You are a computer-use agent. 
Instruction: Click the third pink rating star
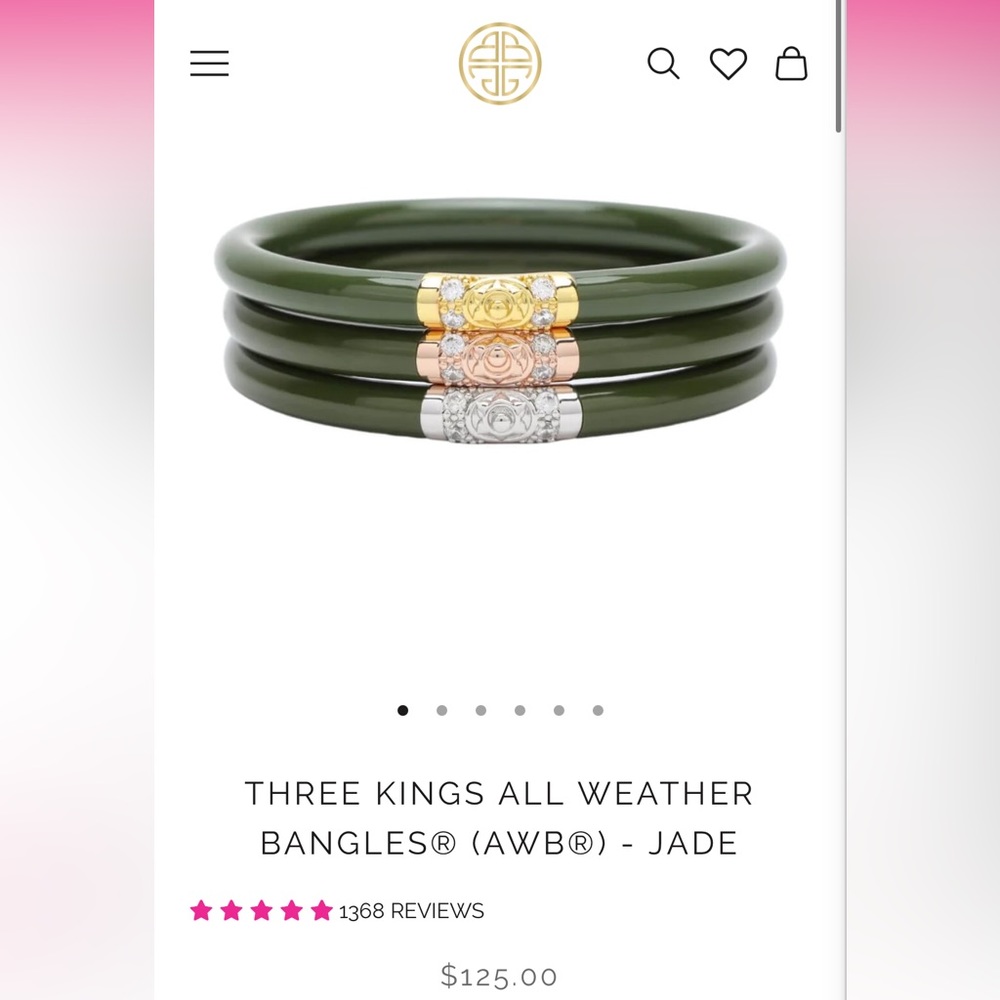(x=261, y=910)
